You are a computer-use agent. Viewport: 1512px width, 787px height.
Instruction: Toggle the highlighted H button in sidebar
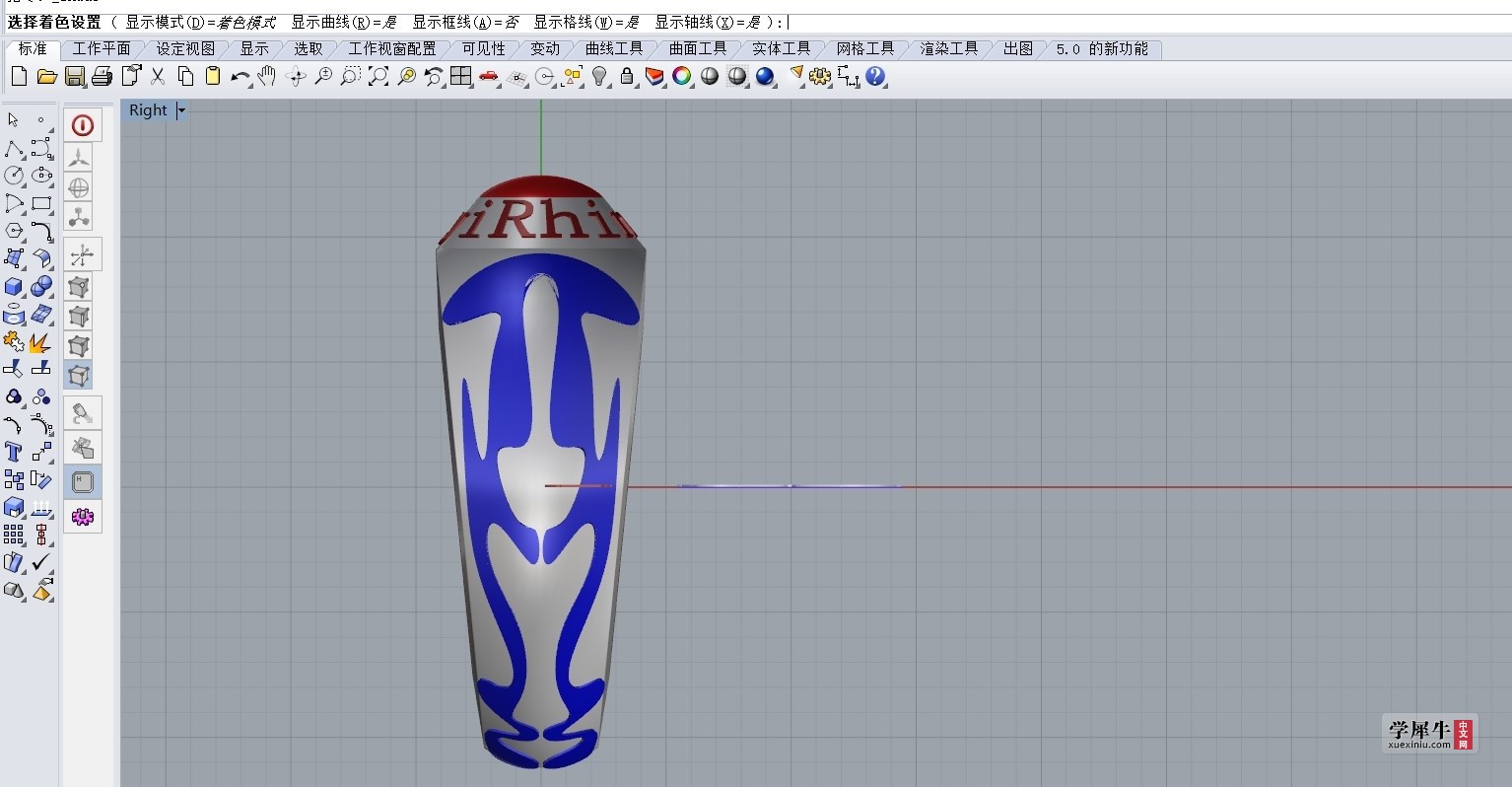(83, 481)
